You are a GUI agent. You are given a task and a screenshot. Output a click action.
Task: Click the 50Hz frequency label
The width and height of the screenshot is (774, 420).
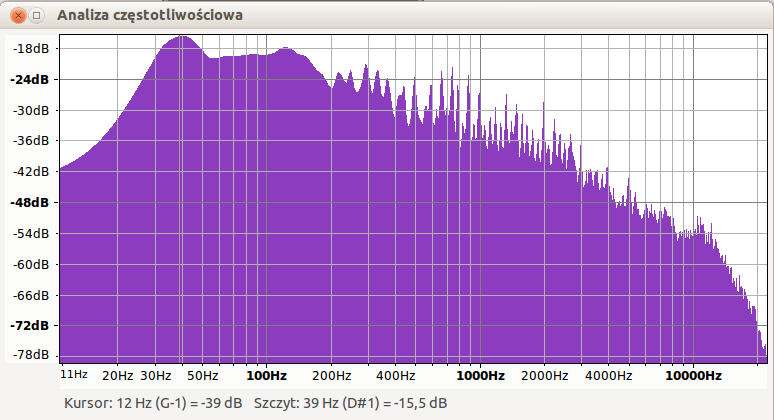click(202, 376)
